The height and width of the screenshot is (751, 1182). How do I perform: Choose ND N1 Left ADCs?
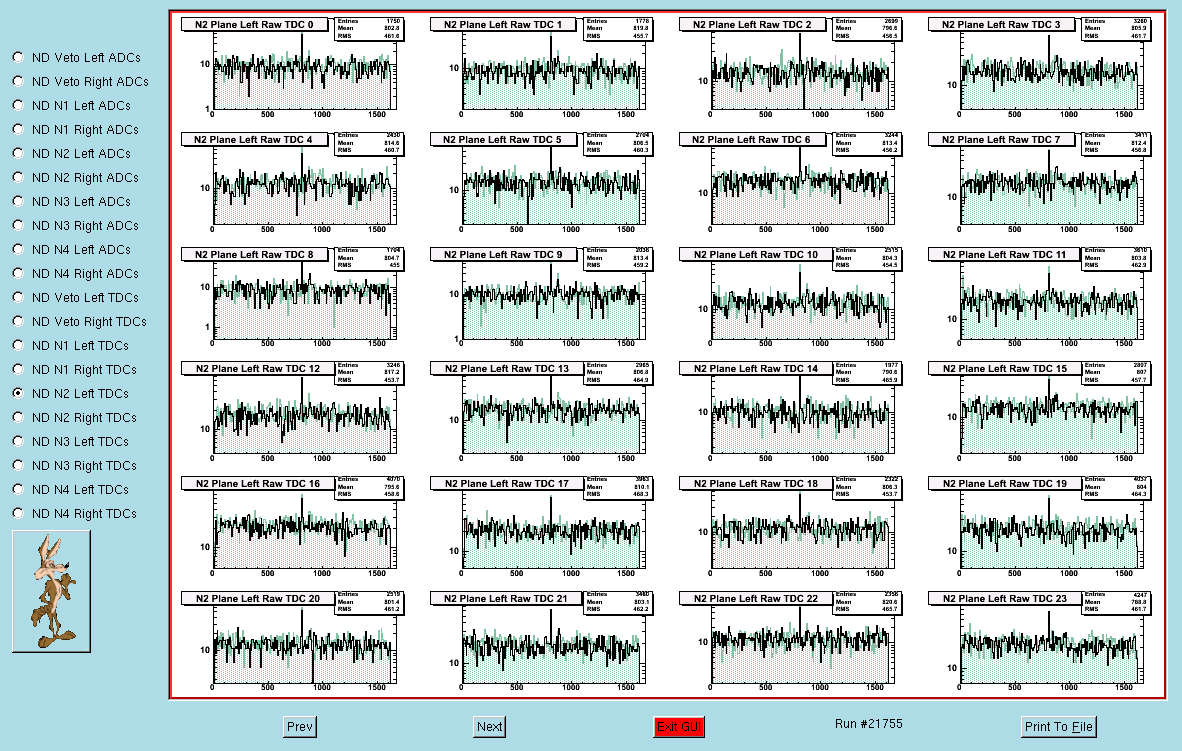click(x=18, y=106)
